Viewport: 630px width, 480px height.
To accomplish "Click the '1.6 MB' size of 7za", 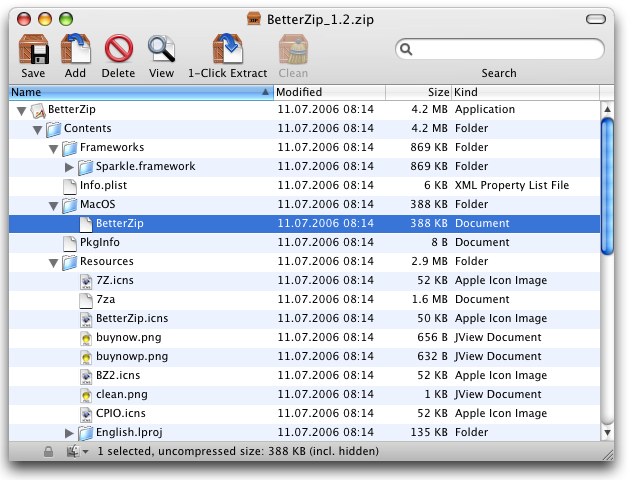I will [x=430, y=299].
